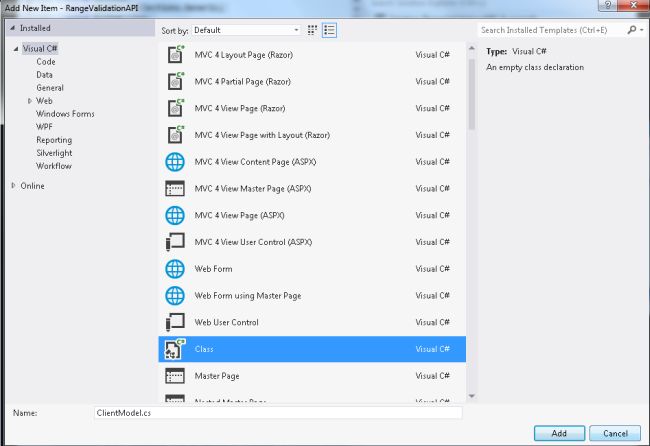The width and height of the screenshot is (650, 446).
Task: Click the Class template icon
Action: click(175, 349)
